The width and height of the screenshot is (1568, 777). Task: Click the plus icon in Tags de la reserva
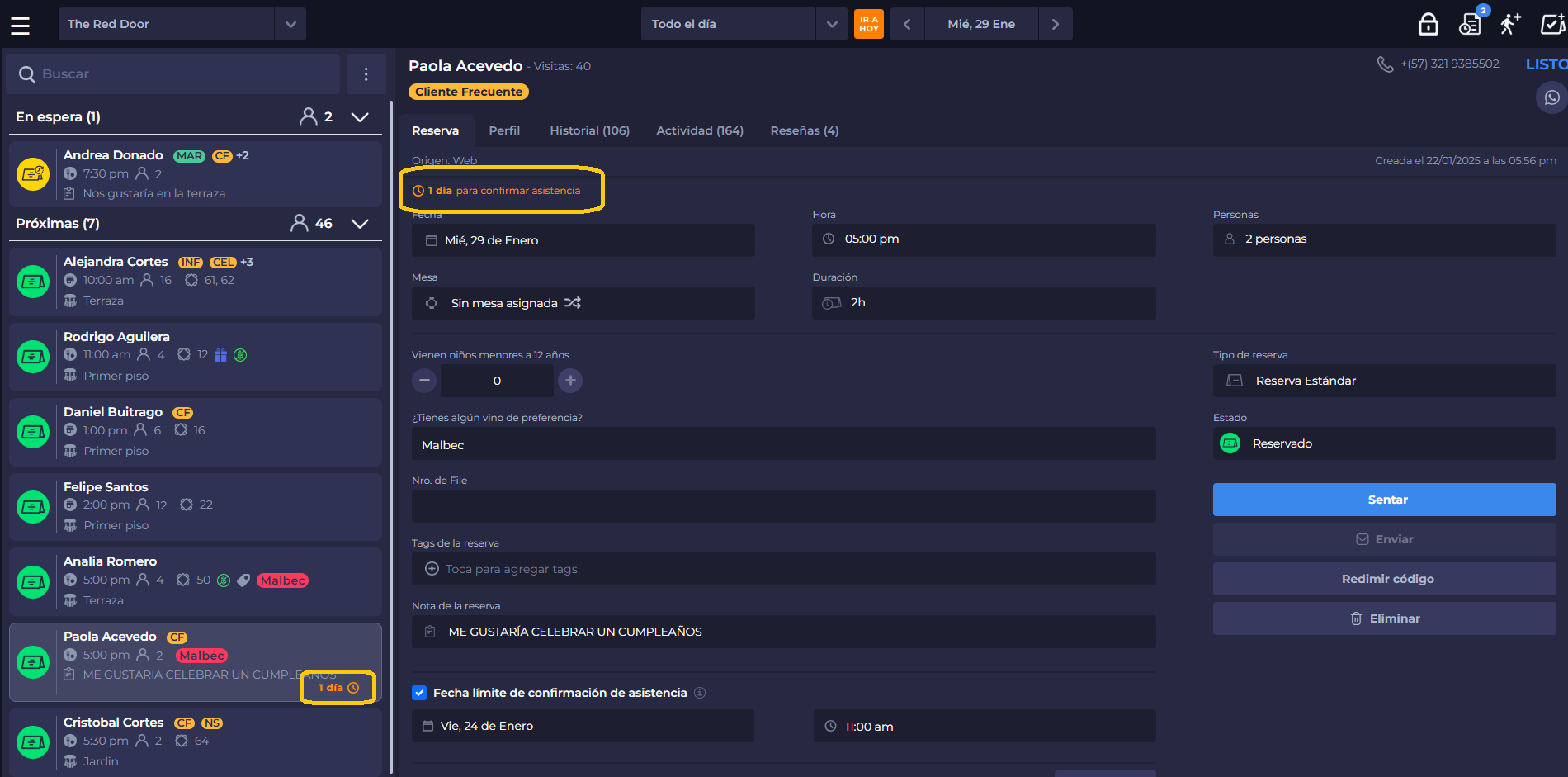point(432,569)
